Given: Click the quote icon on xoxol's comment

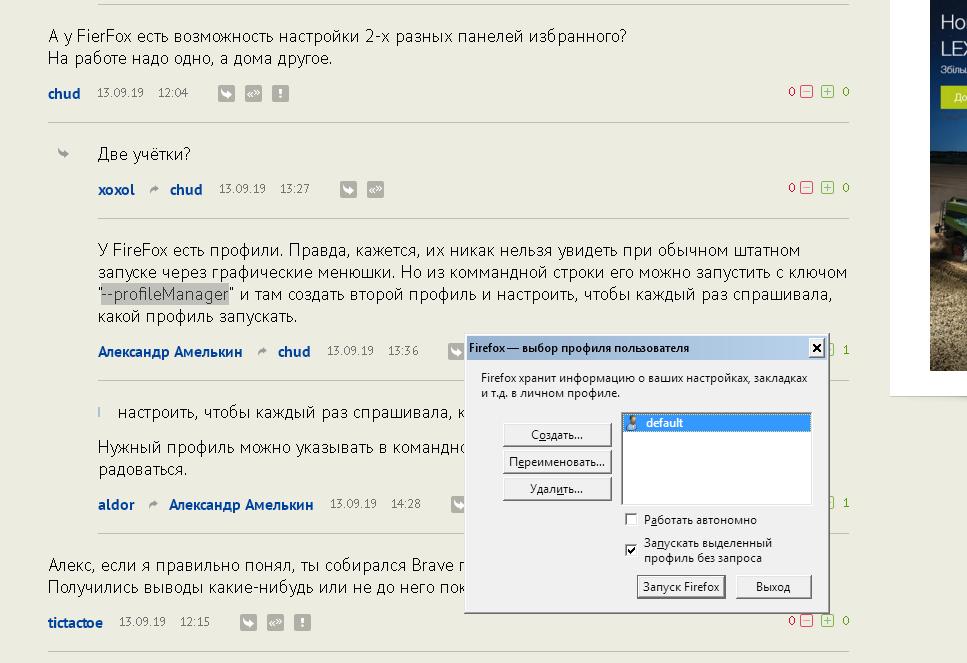Looking at the screenshot, I should pos(375,189).
